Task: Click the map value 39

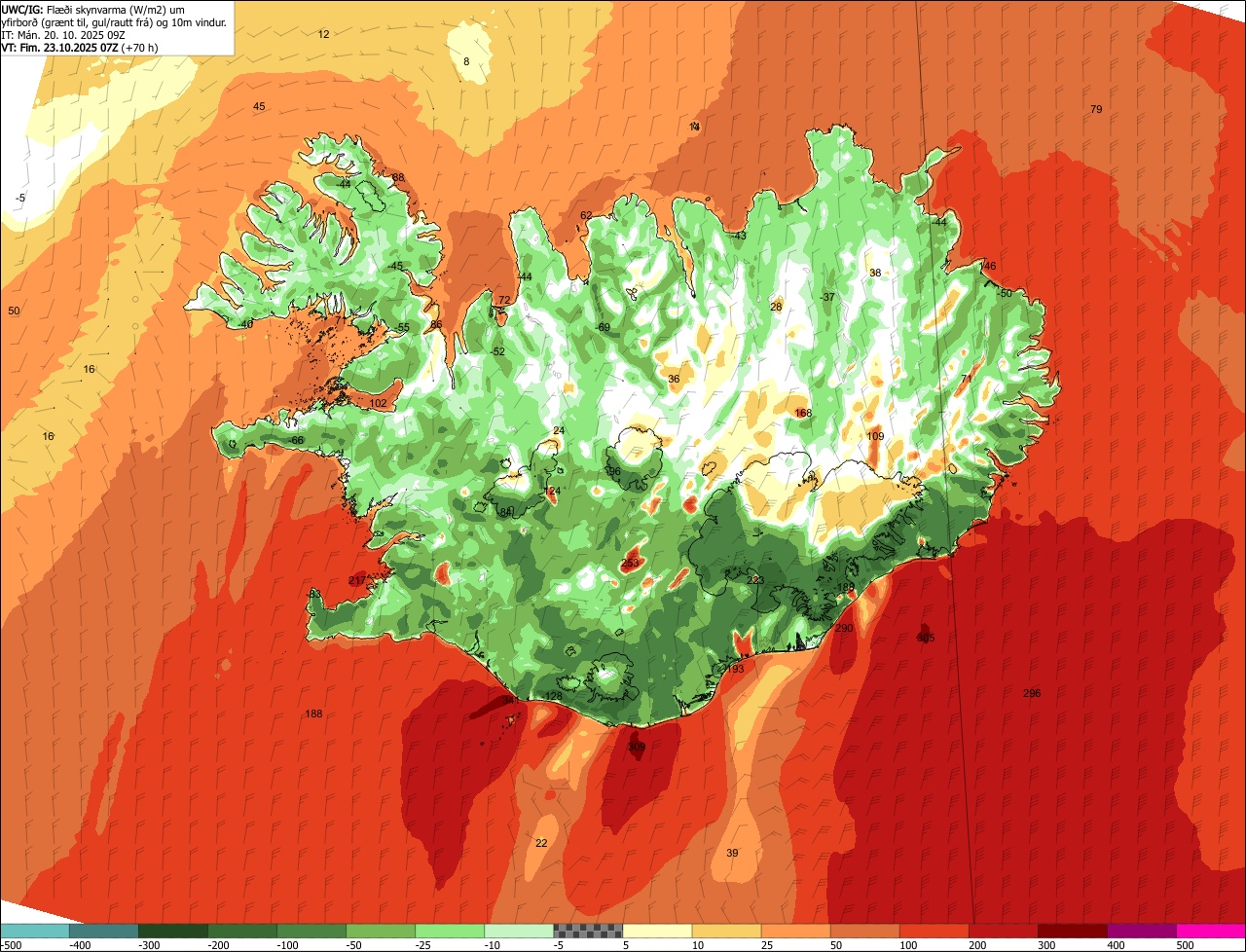Action: tap(732, 853)
